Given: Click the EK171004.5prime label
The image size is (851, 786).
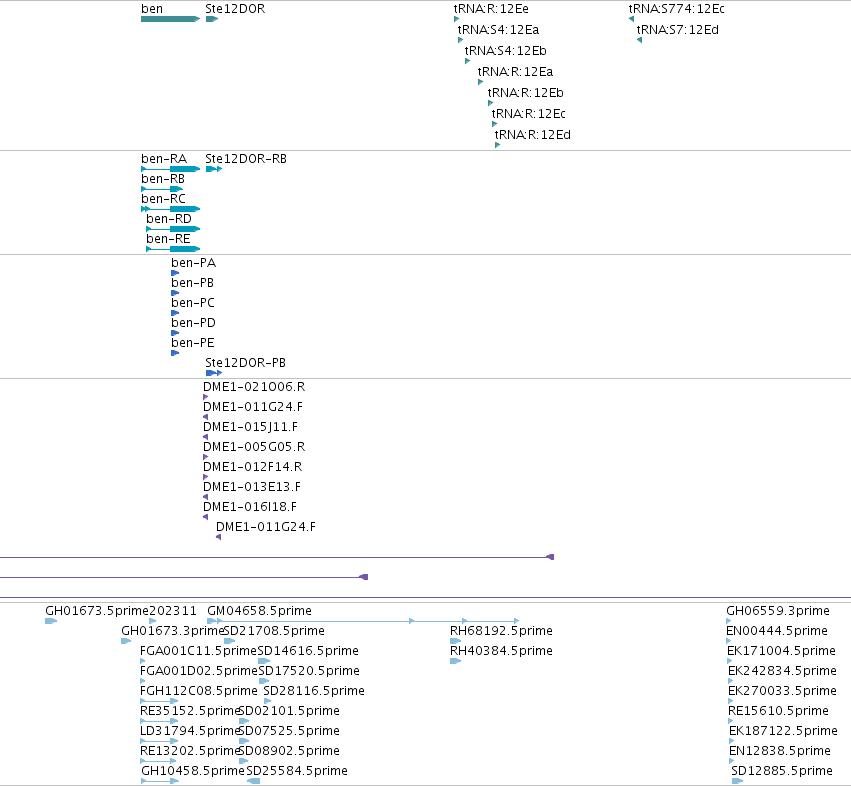Looking at the screenshot, I should [780, 651].
